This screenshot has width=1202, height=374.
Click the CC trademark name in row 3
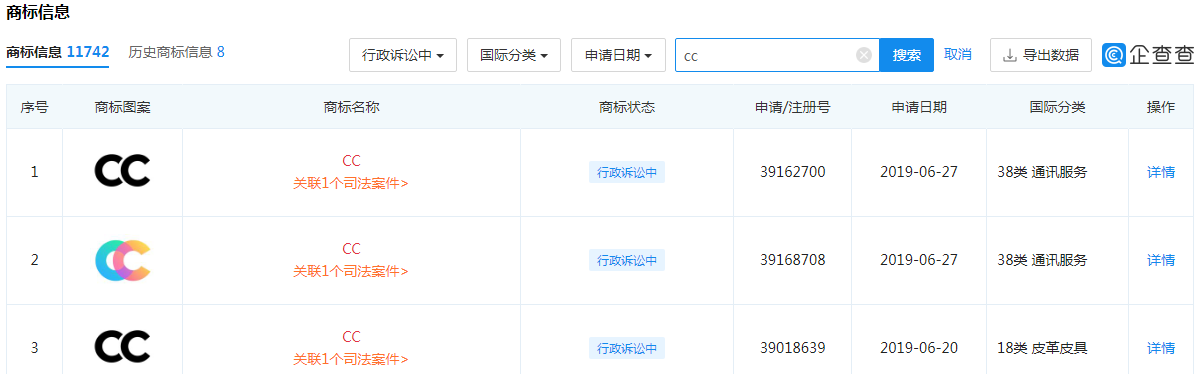point(351,337)
